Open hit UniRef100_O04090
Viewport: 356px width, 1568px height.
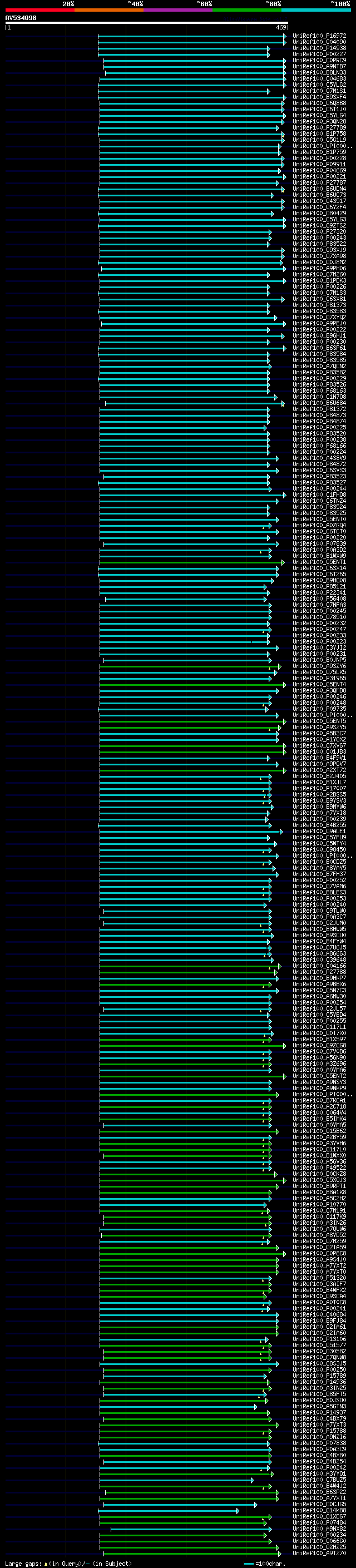click(319, 42)
